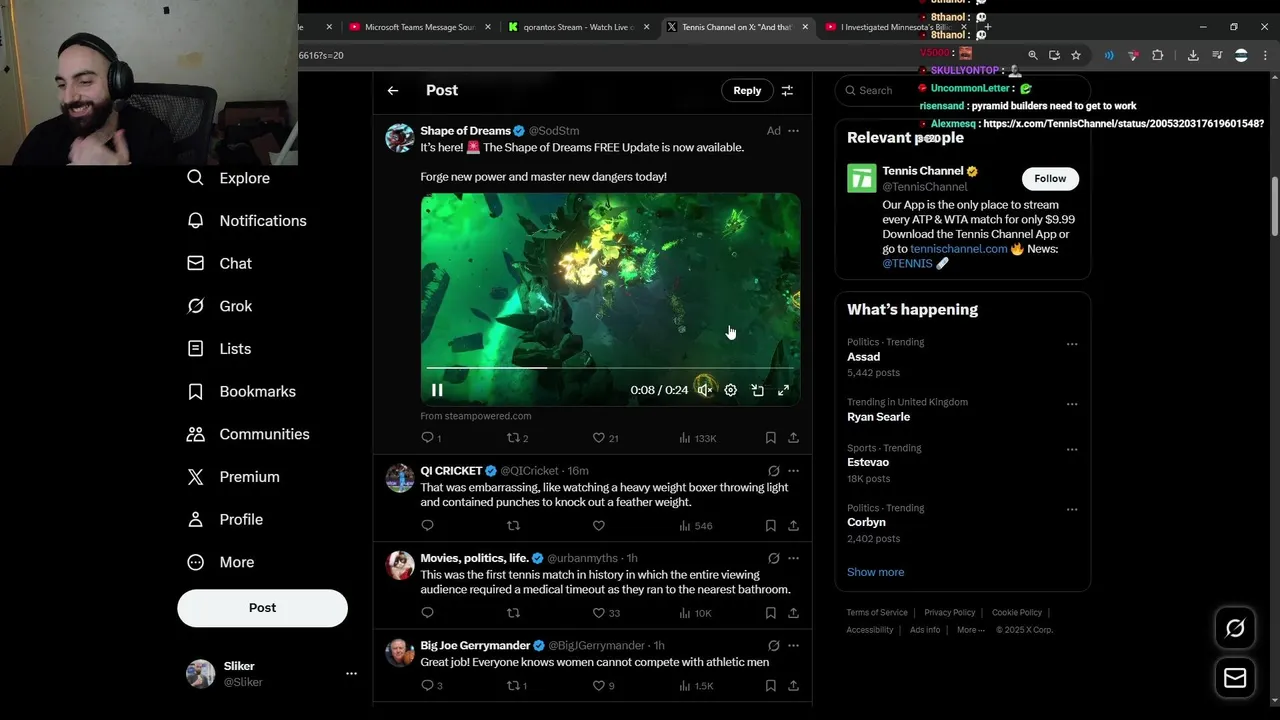Like the Big Joe Gerrymander reply
The height and width of the screenshot is (720, 1280).
point(604,686)
